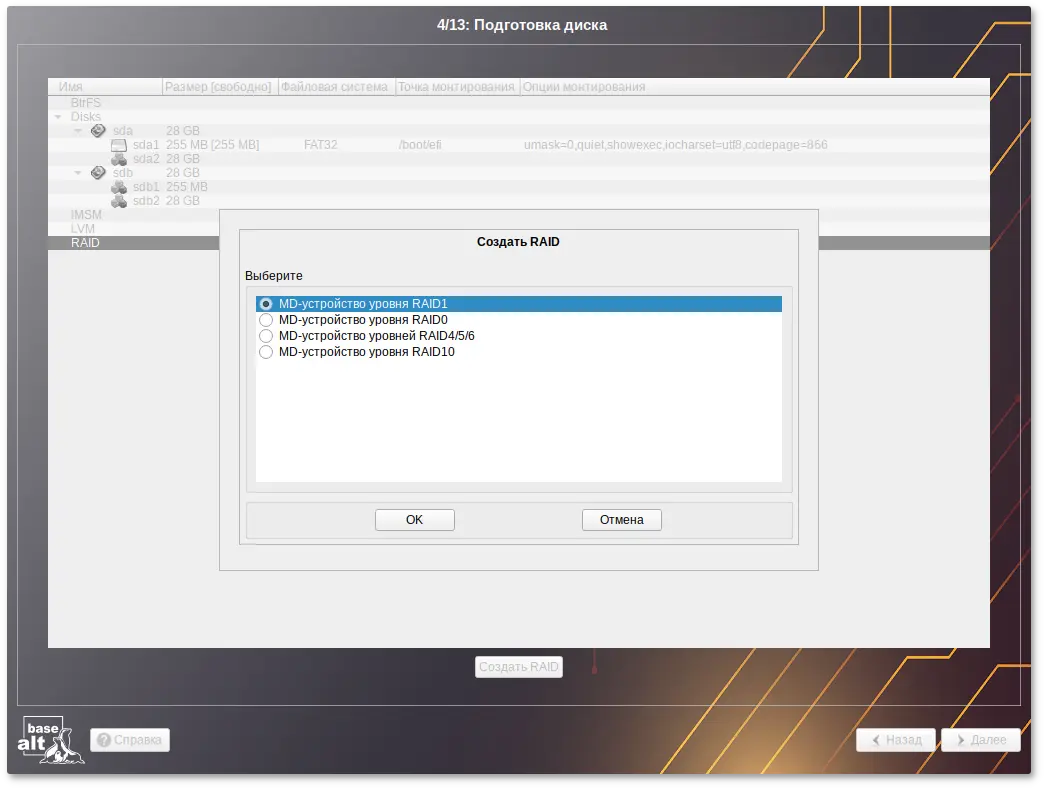Click the Размер [свободно] column header
The image size is (1044, 788).
(x=218, y=87)
